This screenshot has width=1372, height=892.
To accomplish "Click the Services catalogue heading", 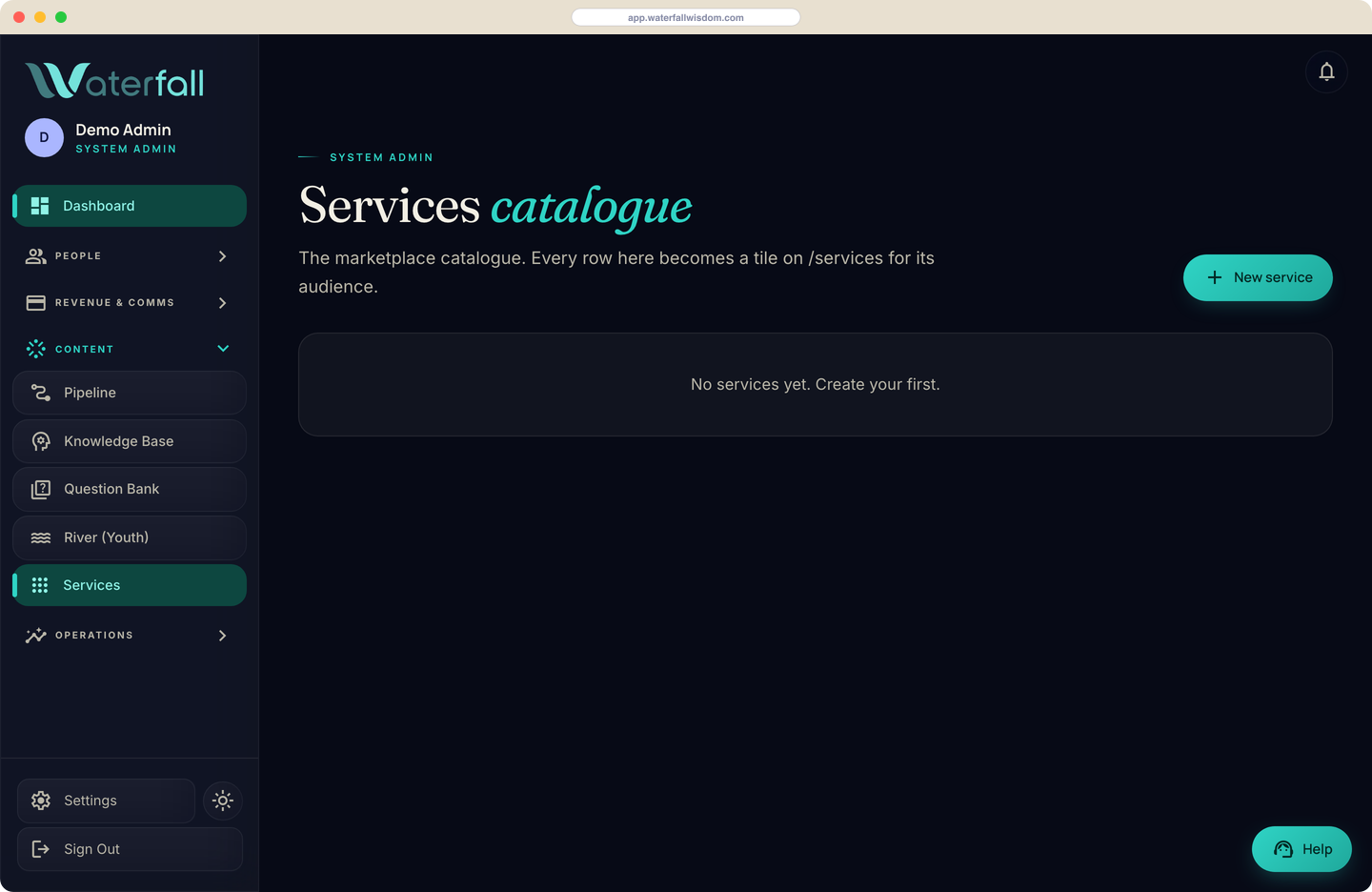I will [x=495, y=206].
